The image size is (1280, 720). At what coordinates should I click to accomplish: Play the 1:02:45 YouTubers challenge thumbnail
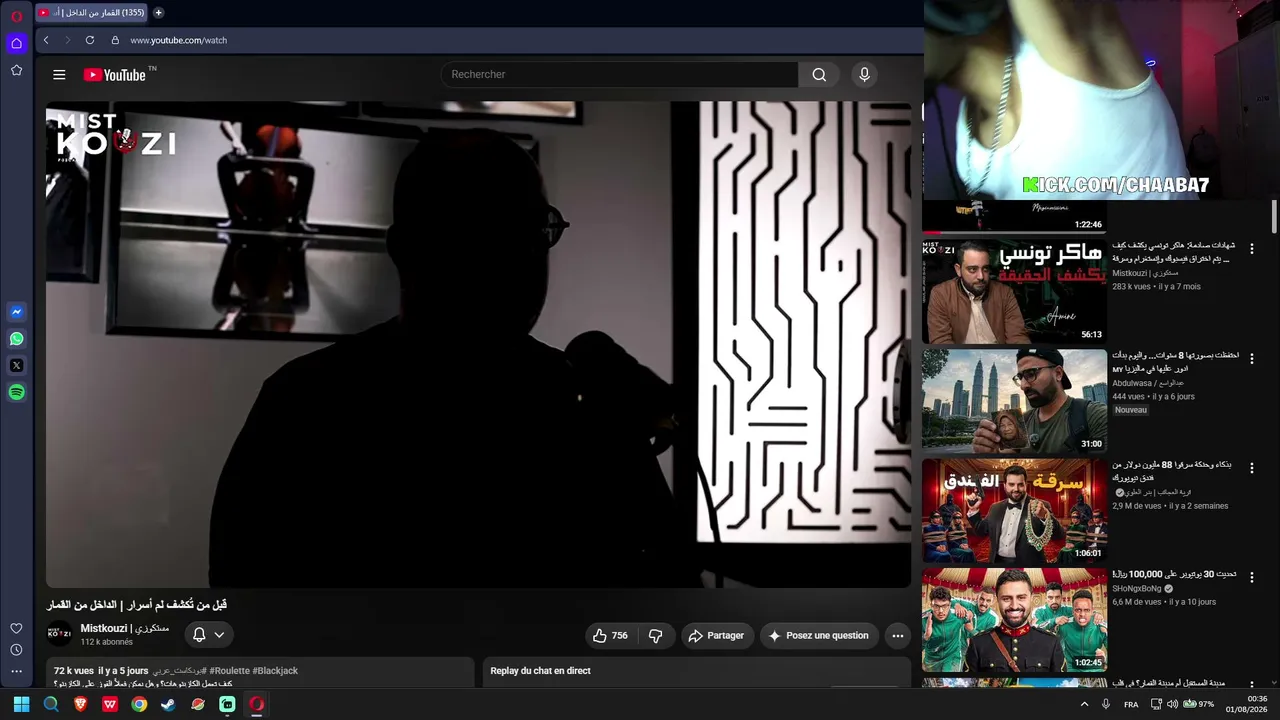[x=1014, y=621]
